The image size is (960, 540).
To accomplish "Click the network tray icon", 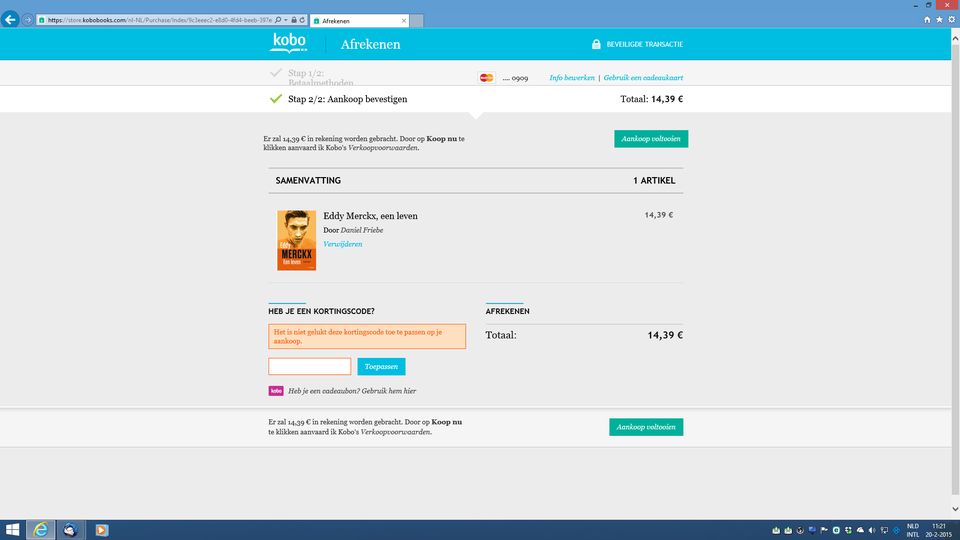I will pyautogui.click(x=884, y=530).
